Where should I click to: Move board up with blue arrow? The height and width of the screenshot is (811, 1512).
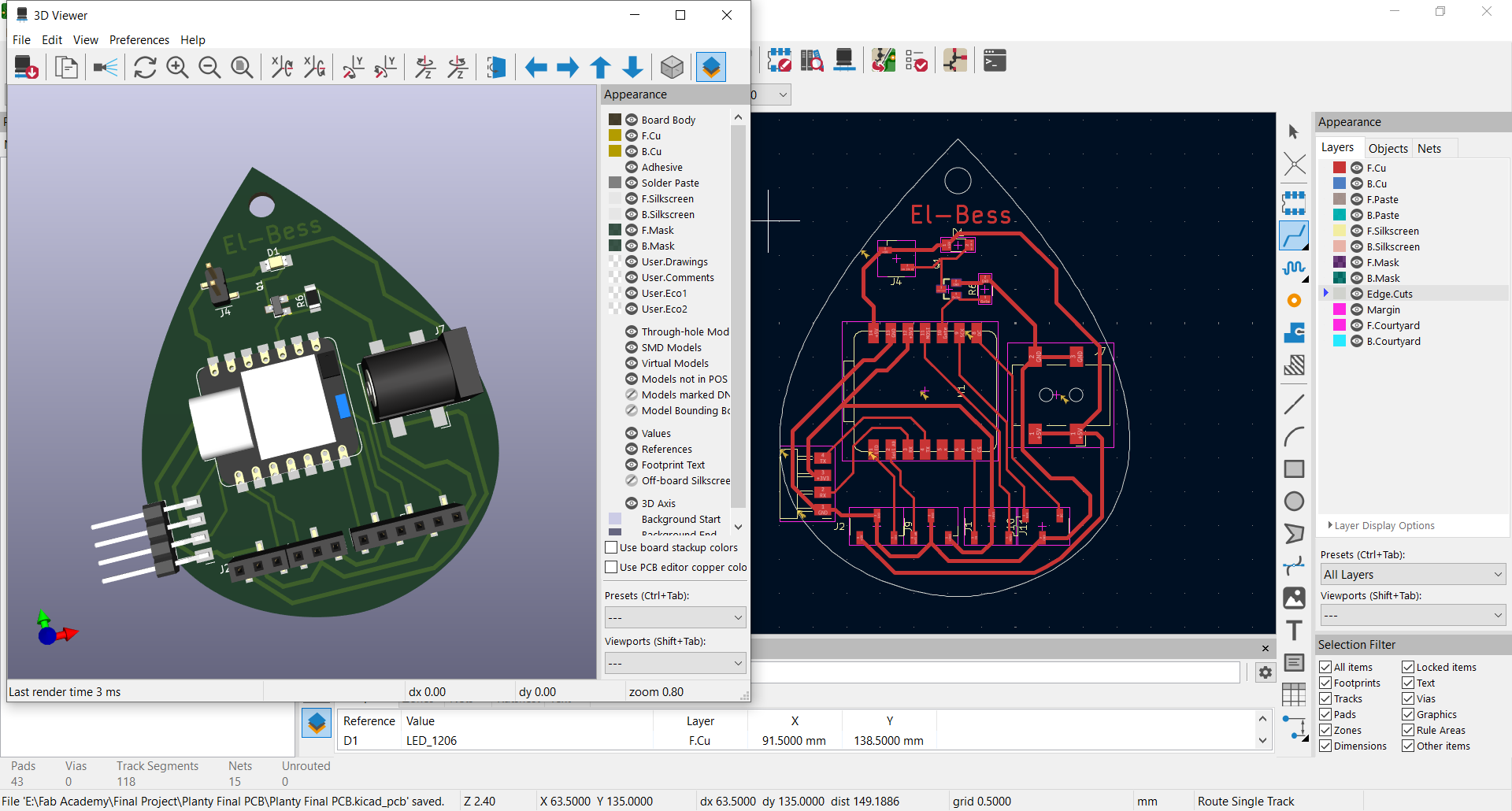600,68
